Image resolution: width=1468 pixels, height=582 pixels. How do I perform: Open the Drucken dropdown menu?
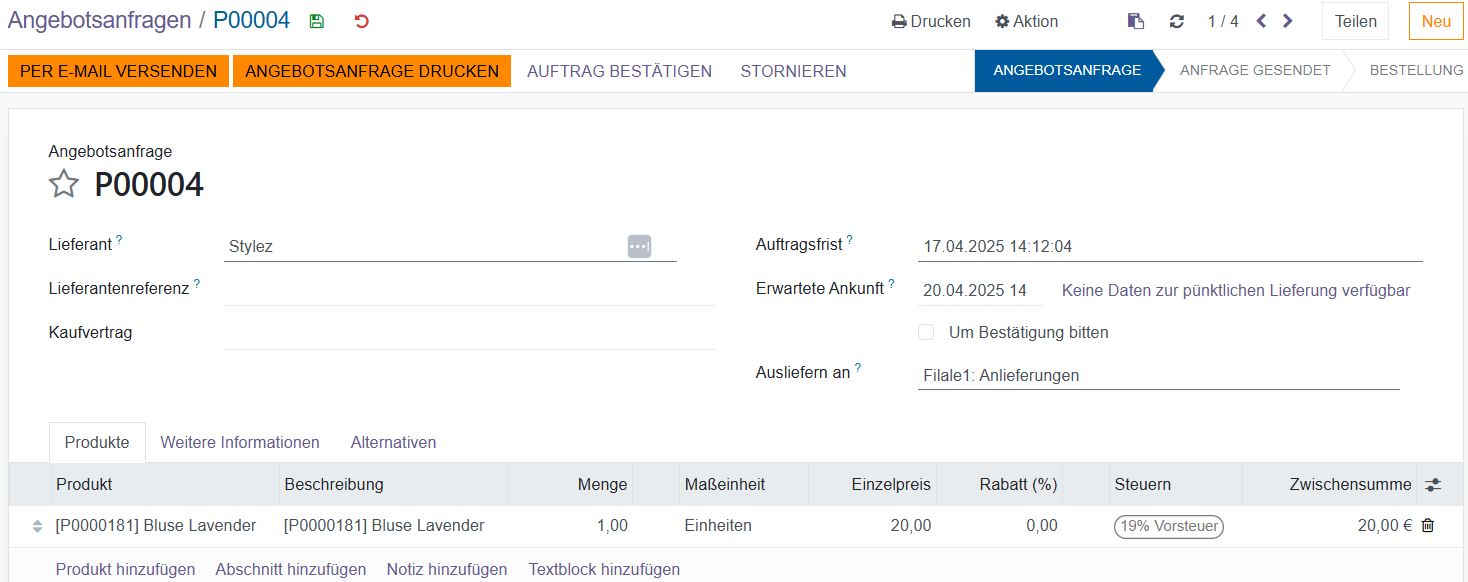point(931,21)
